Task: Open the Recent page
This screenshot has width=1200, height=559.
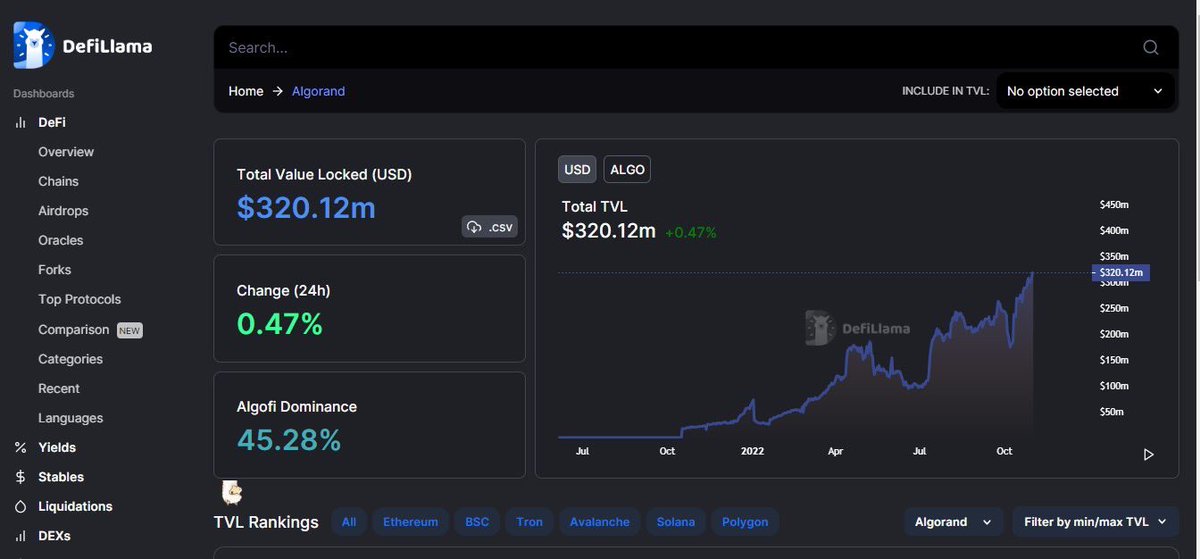Action: (59, 388)
